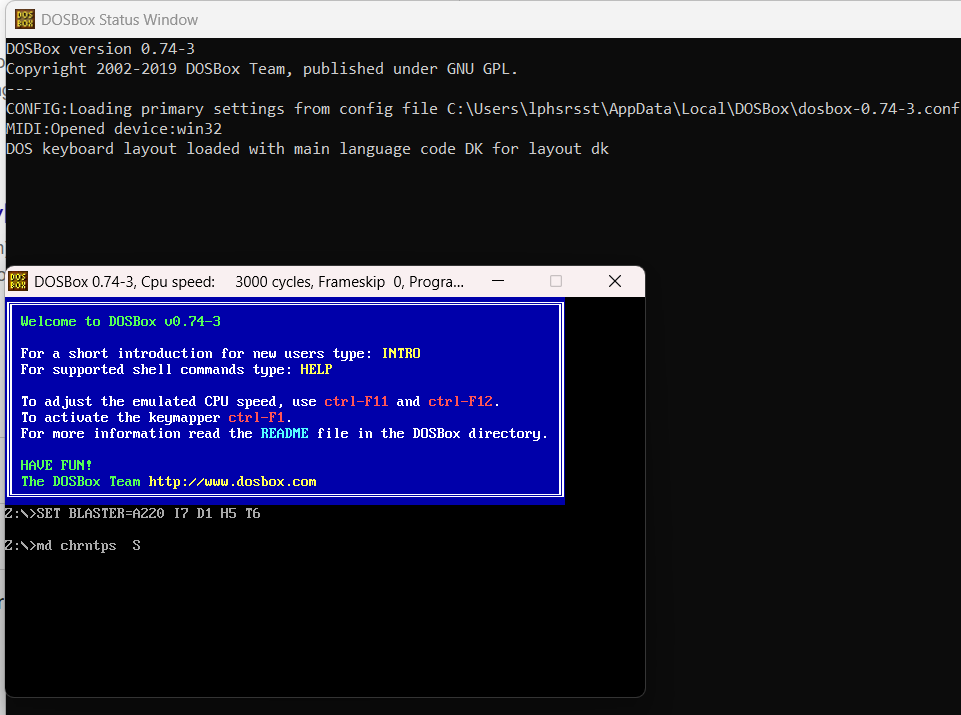Screen dimensions: 961x715
Task: Click the yellow INTRO command text
Action: pos(401,353)
